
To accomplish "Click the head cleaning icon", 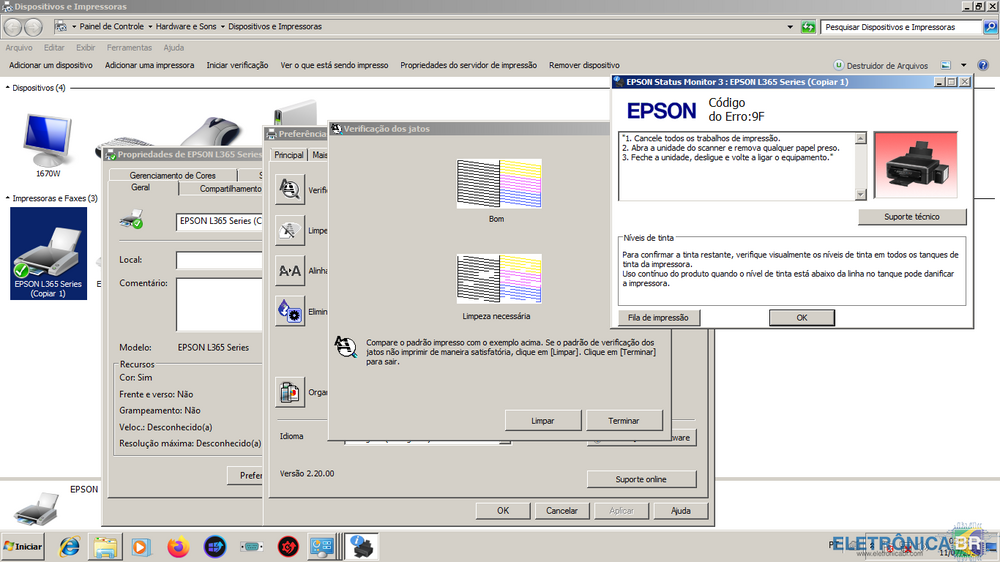I will coord(290,230).
